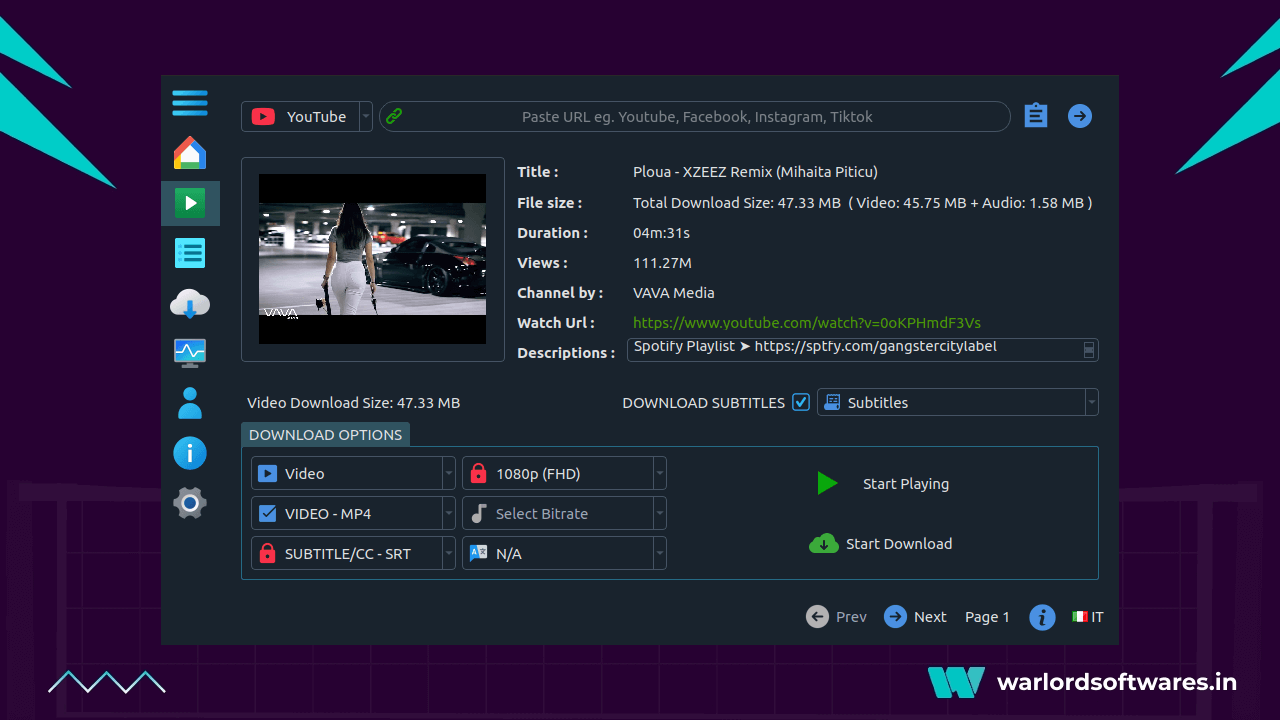The image size is (1280, 720).
Task: Click the views value 111.27M
Action: pos(662,263)
